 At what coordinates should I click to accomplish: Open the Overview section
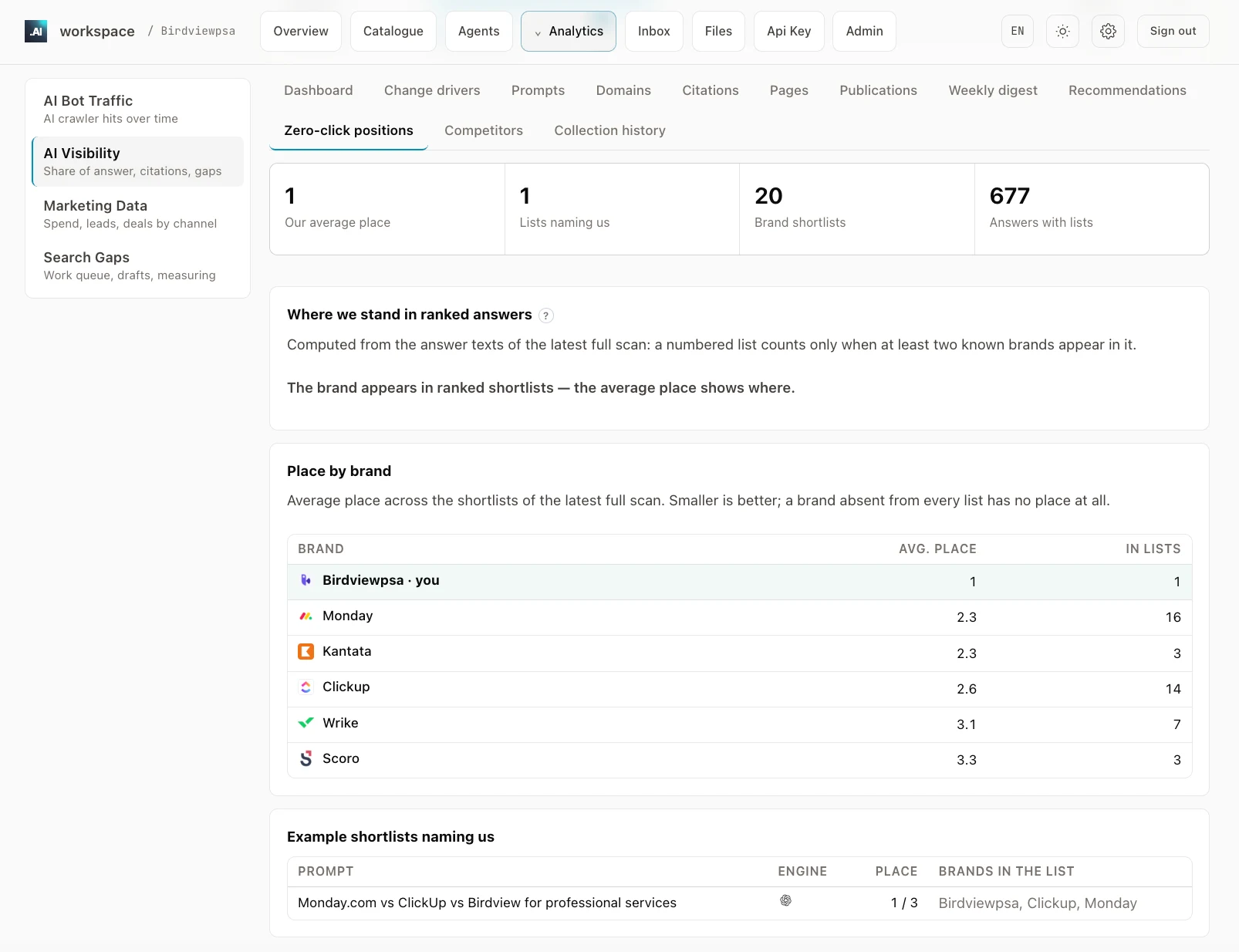[x=301, y=32]
